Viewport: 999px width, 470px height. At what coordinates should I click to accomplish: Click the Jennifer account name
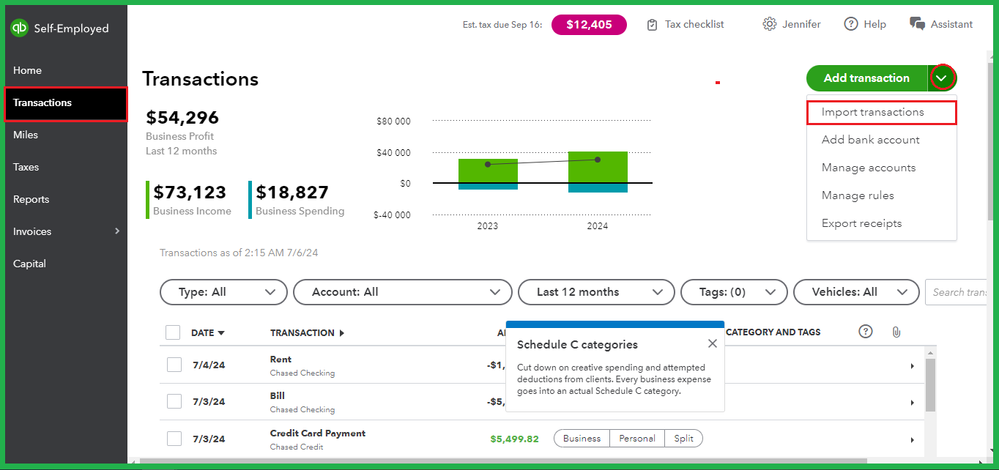click(x=801, y=25)
